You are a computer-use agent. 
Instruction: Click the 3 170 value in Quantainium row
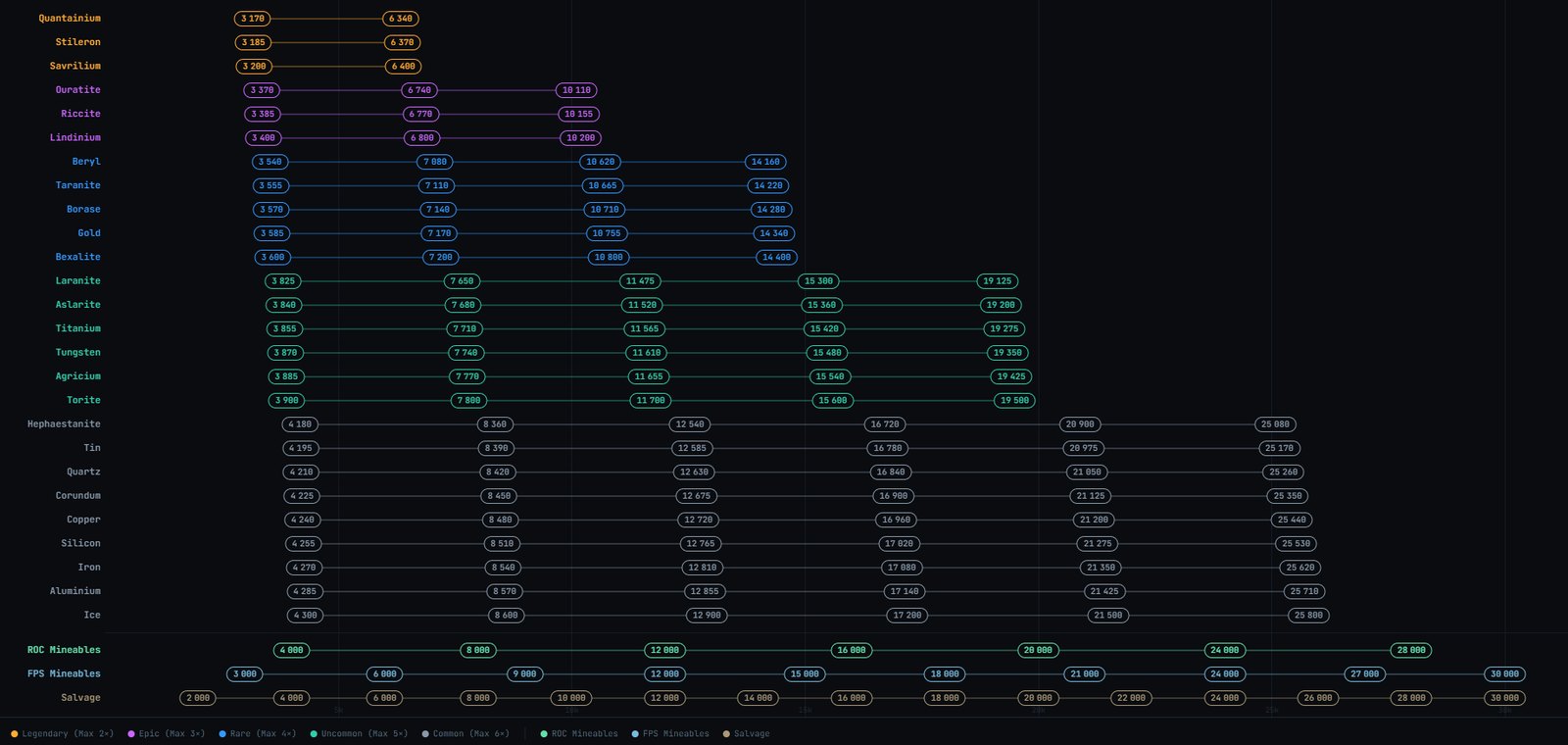click(253, 19)
